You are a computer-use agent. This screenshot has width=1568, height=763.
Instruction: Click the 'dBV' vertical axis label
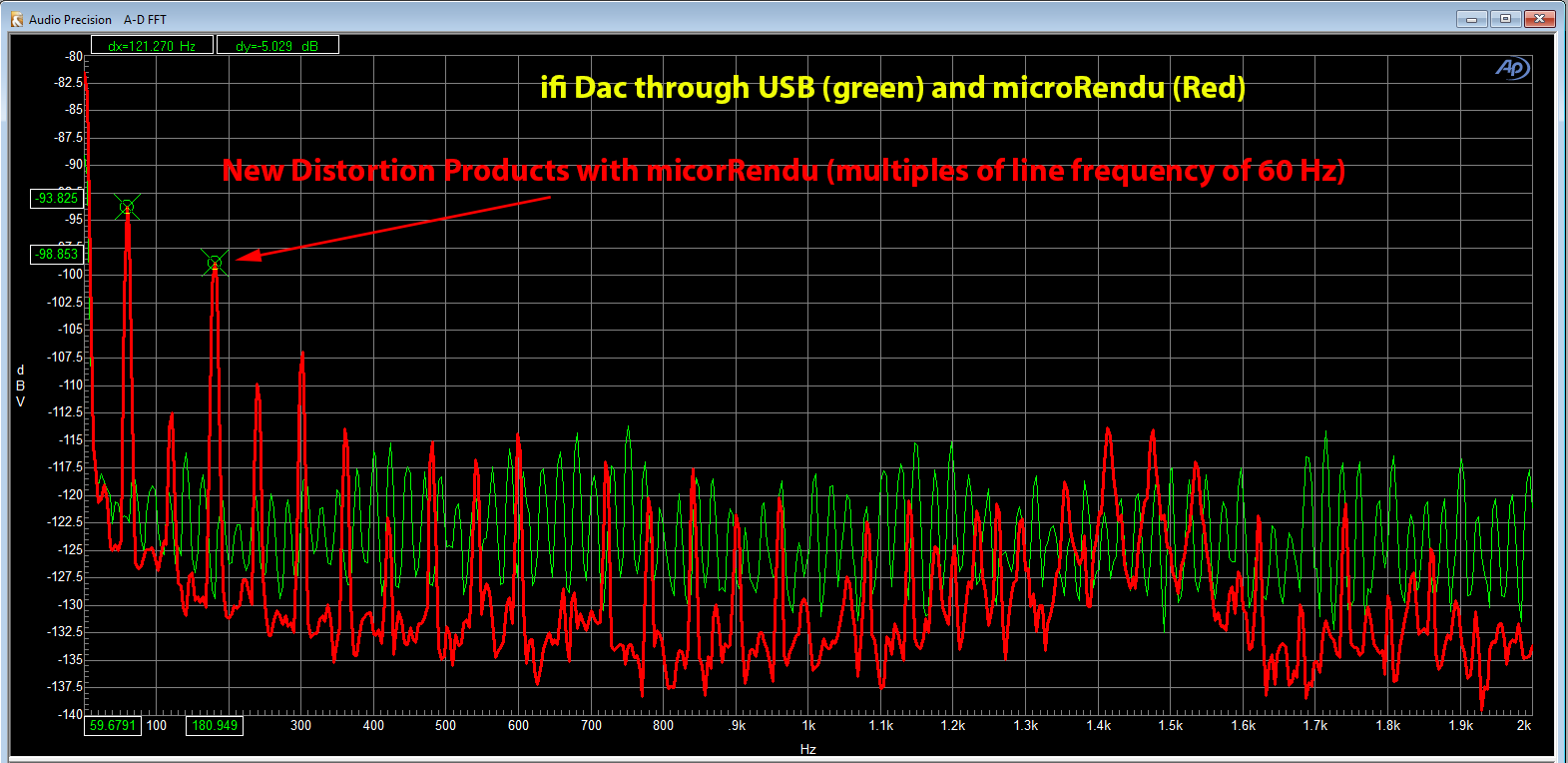(x=20, y=385)
